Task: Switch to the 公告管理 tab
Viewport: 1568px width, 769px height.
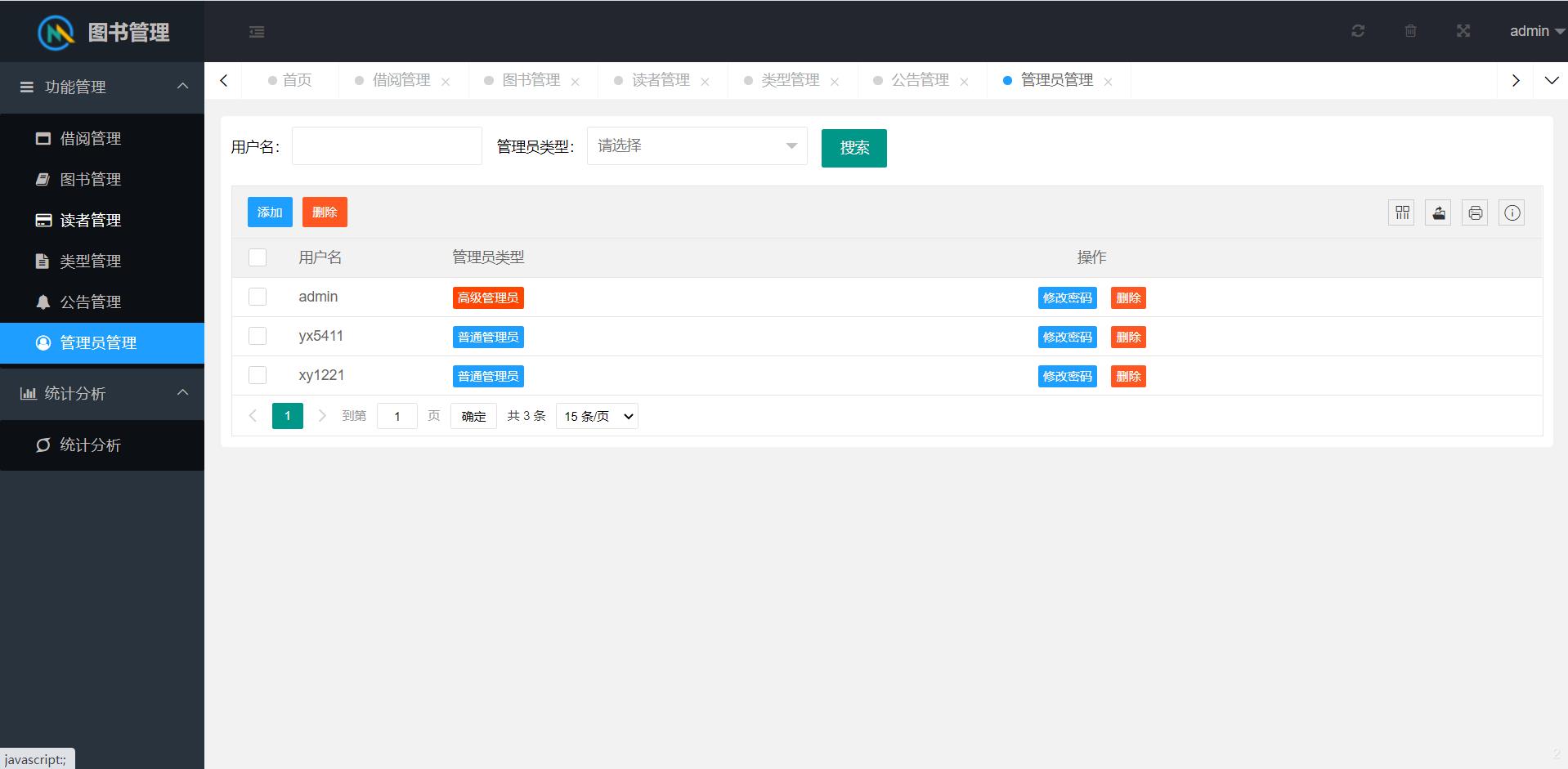Action: pyautogui.click(x=920, y=80)
